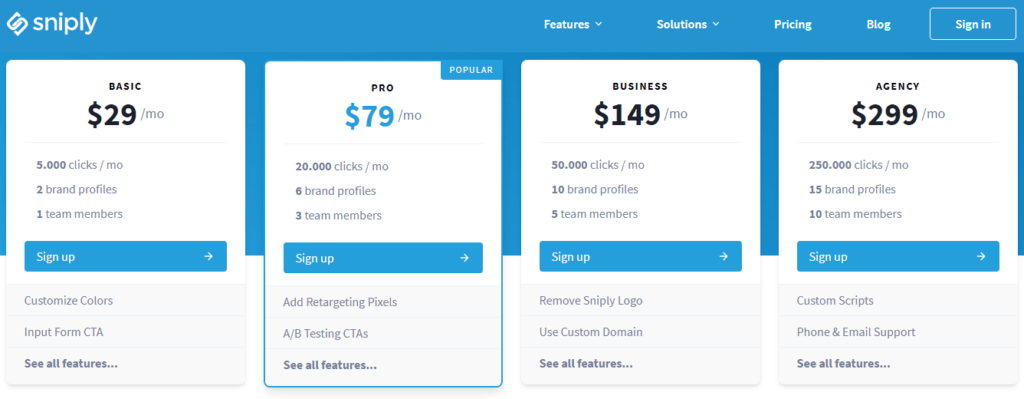Click the POPULAR badge on Pro plan

(472, 70)
